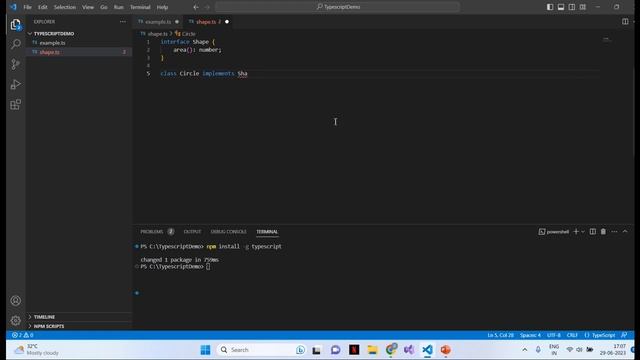Expand the NPM SCRIPTS section
Image resolution: width=640 pixels, height=360 pixels.
(49, 326)
